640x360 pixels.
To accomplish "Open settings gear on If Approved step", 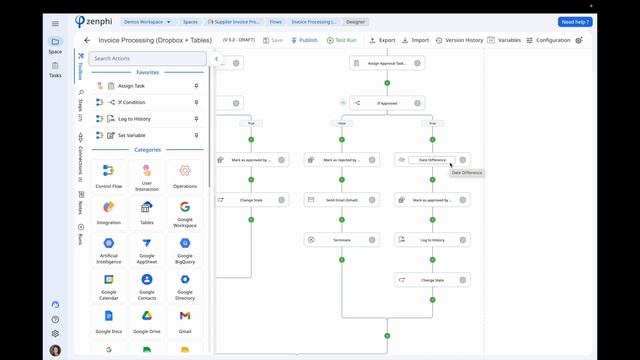I will (x=417, y=103).
